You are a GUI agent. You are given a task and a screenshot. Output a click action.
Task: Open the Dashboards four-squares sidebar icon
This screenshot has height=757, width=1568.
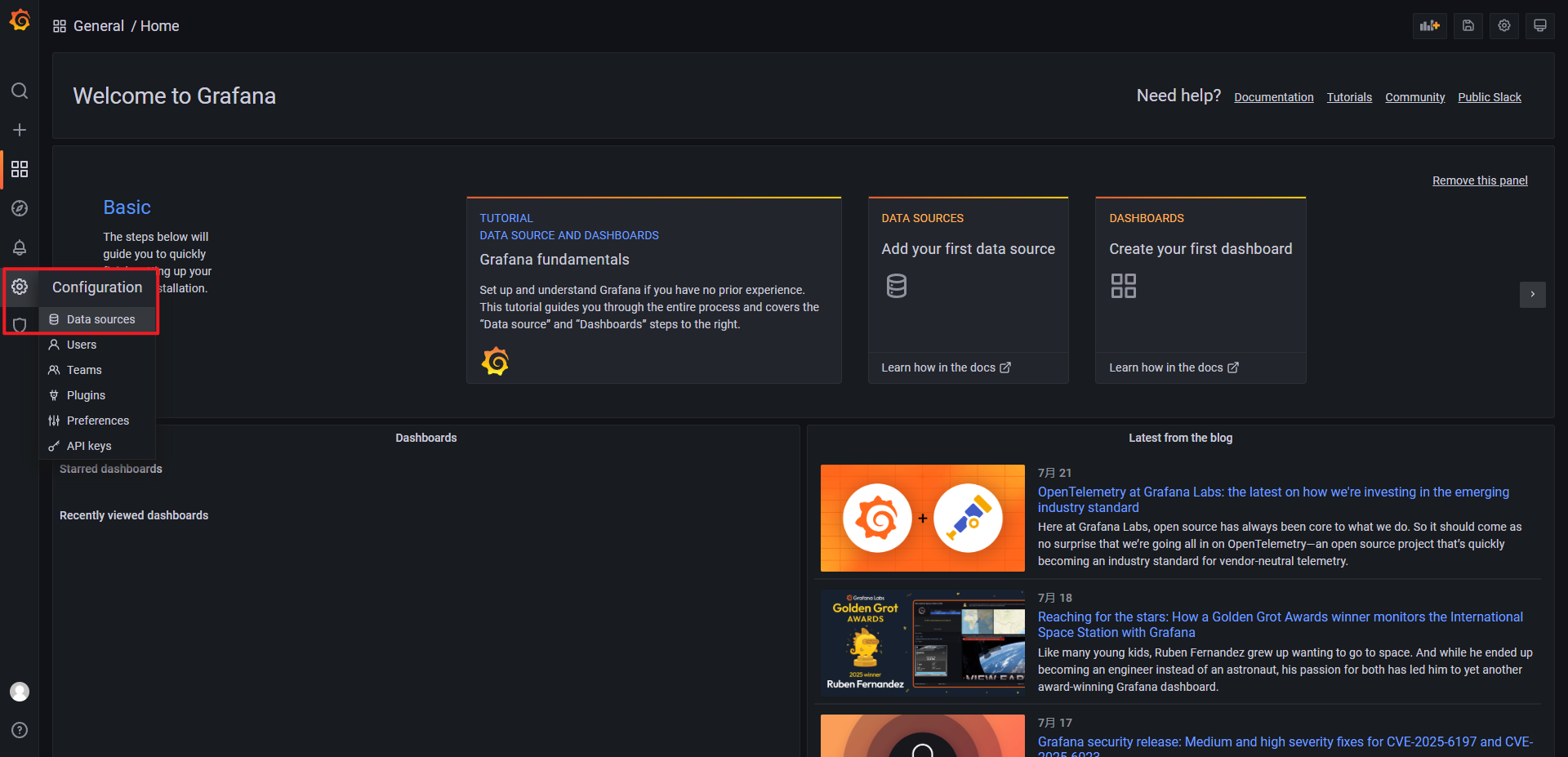[20, 169]
